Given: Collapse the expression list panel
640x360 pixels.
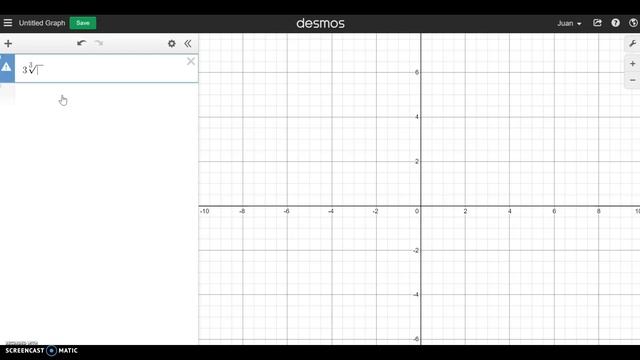Looking at the screenshot, I should pyautogui.click(x=188, y=43).
